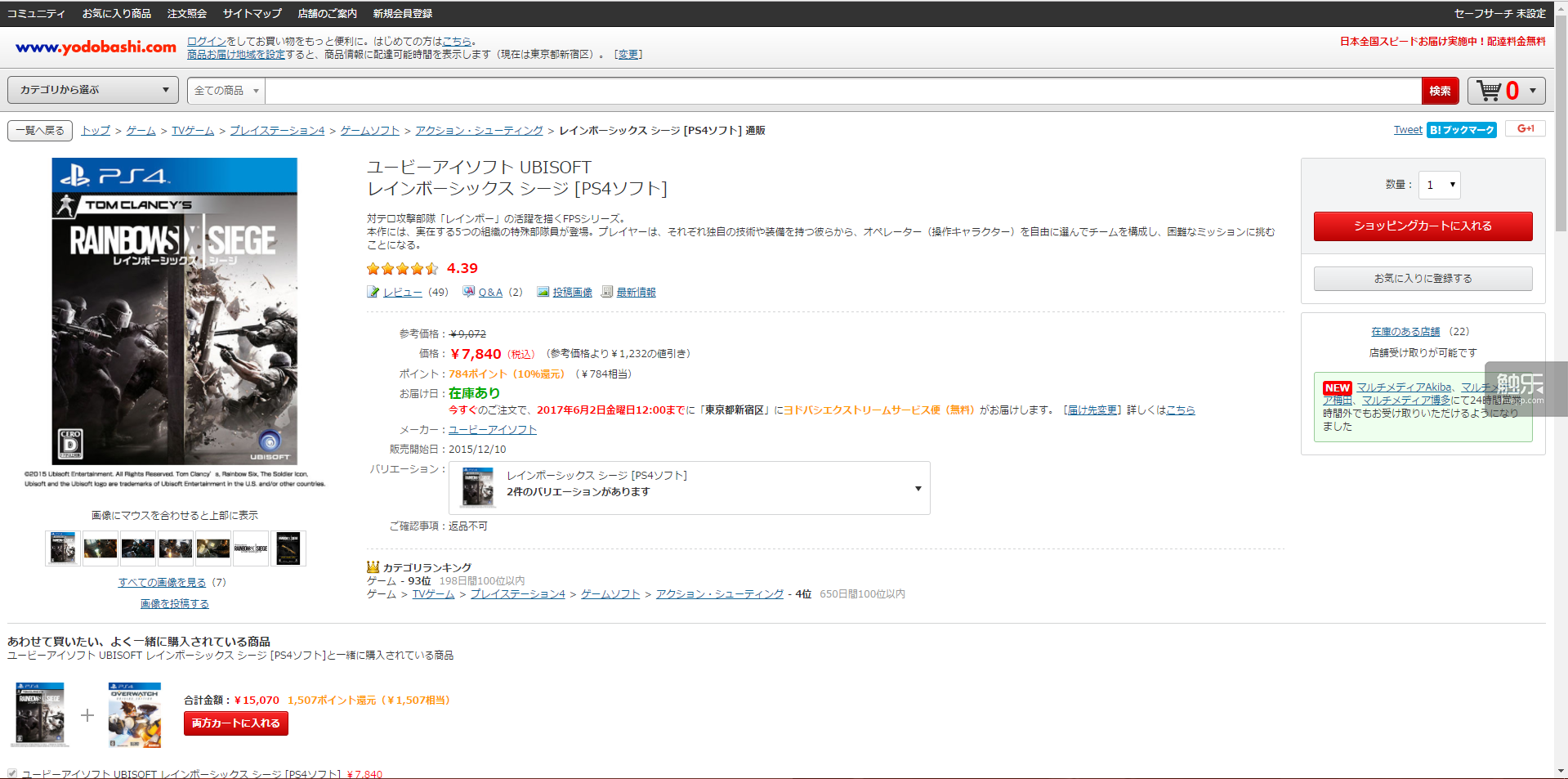Click the Rainbow Six bundle product image
1568x779 pixels.
tap(40, 715)
